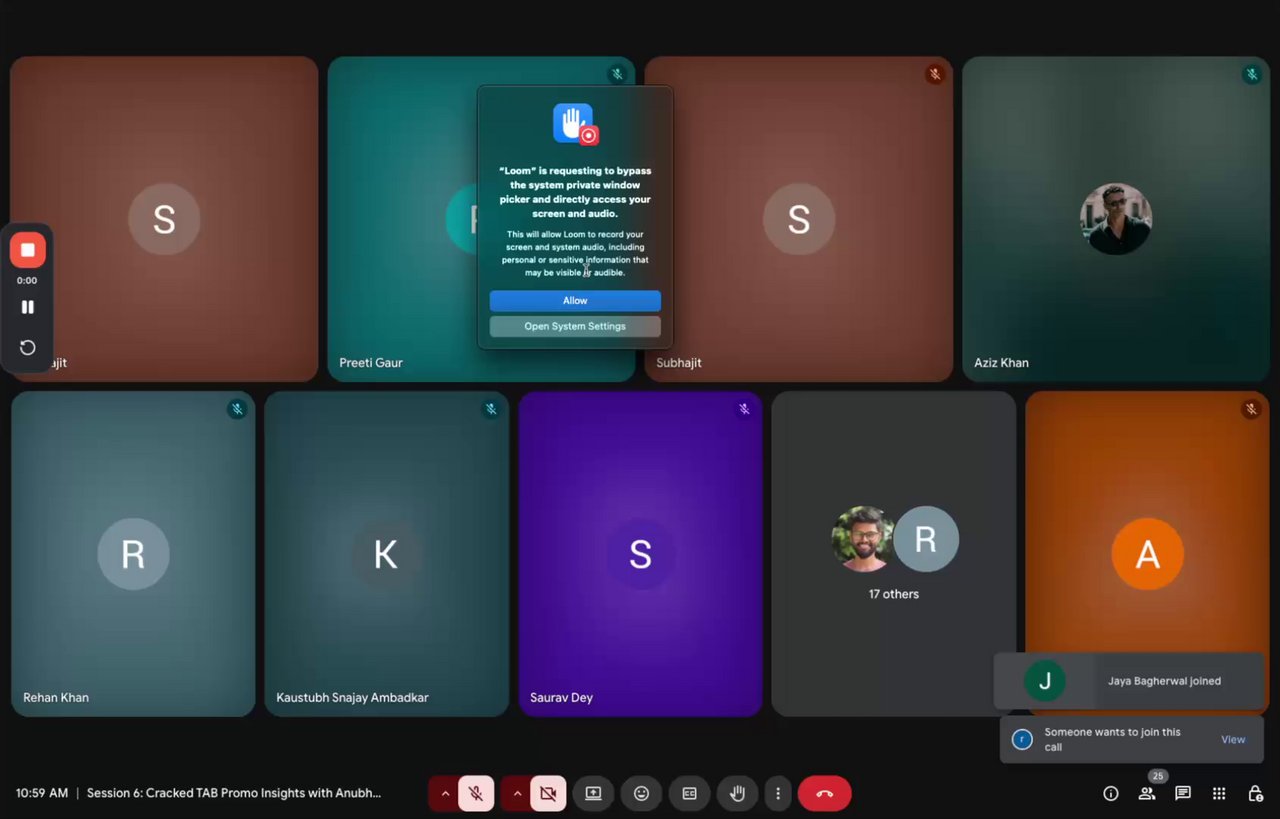Screen dimensions: 1280x819
Task: Click muted mic icon on Subhajit's tile
Action: pos(935,74)
